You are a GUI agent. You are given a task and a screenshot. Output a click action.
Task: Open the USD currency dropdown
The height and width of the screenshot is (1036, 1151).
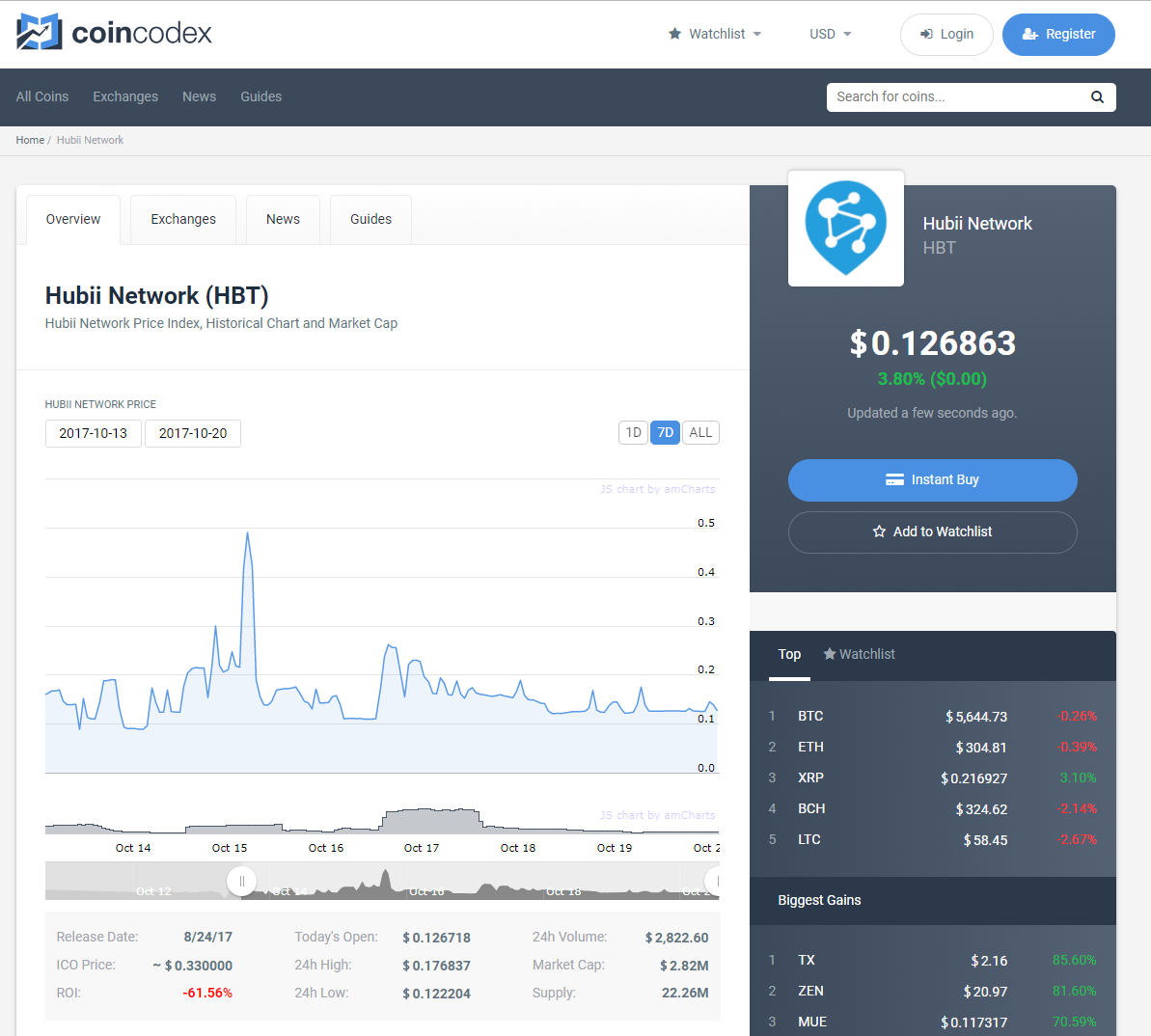831,34
